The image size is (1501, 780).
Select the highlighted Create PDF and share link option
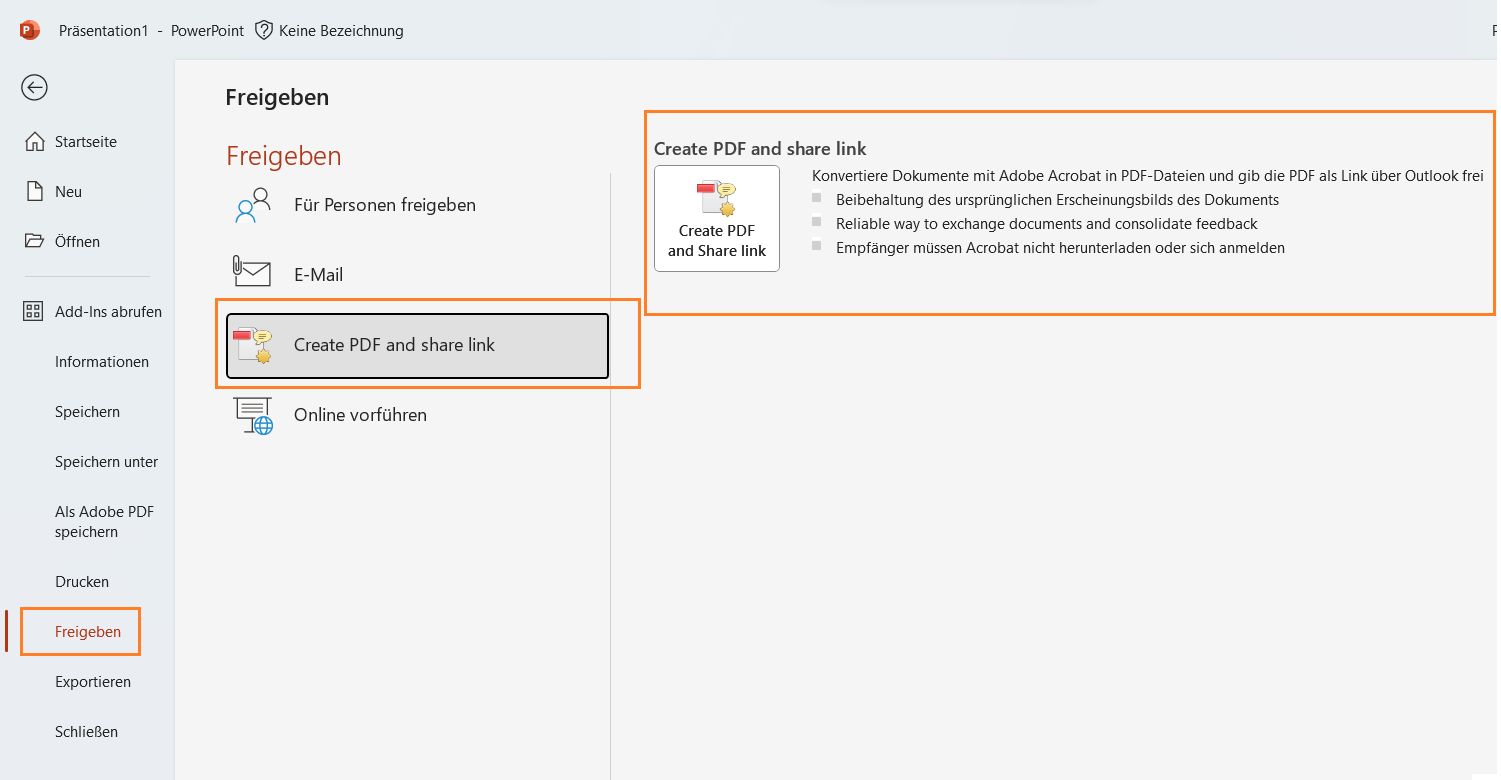pyautogui.click(x=394, y=345)
